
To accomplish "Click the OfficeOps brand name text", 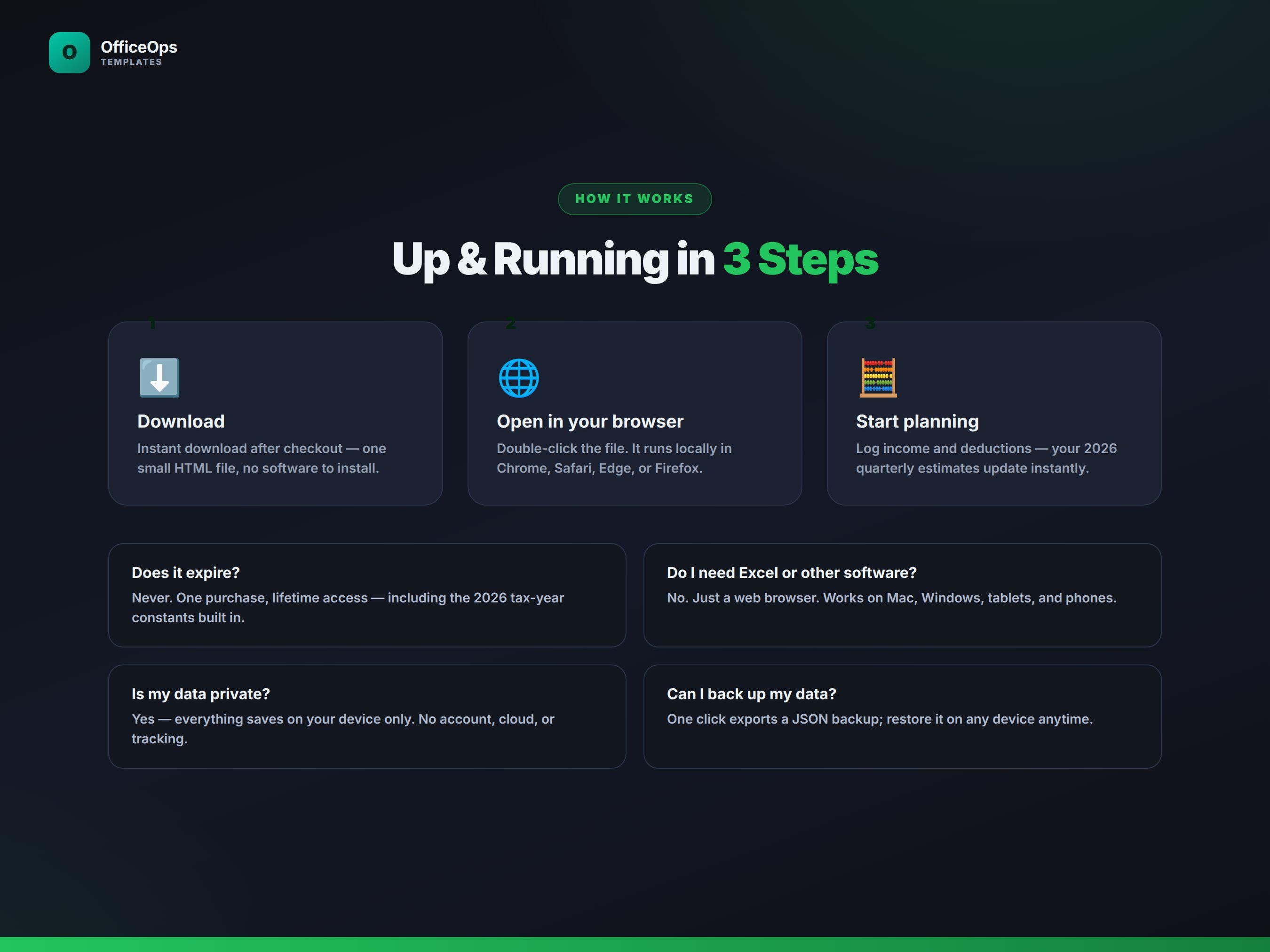I will (x=139, y=47).
